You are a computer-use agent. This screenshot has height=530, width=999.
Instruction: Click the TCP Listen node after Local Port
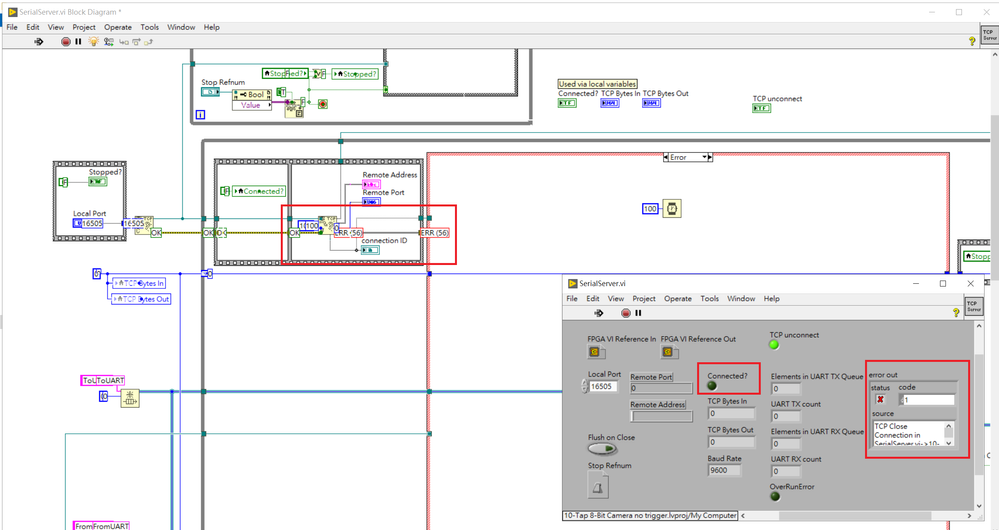pos(143,224)
